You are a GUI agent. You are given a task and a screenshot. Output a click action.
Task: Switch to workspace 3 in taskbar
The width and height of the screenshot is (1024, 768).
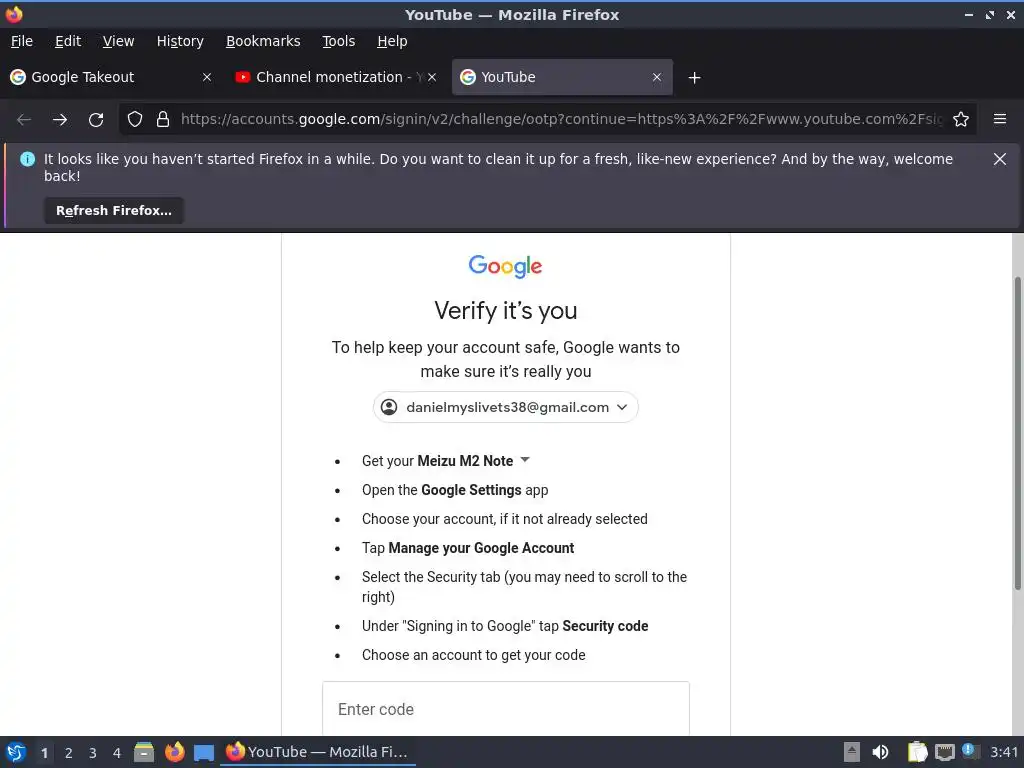point(93,752)
